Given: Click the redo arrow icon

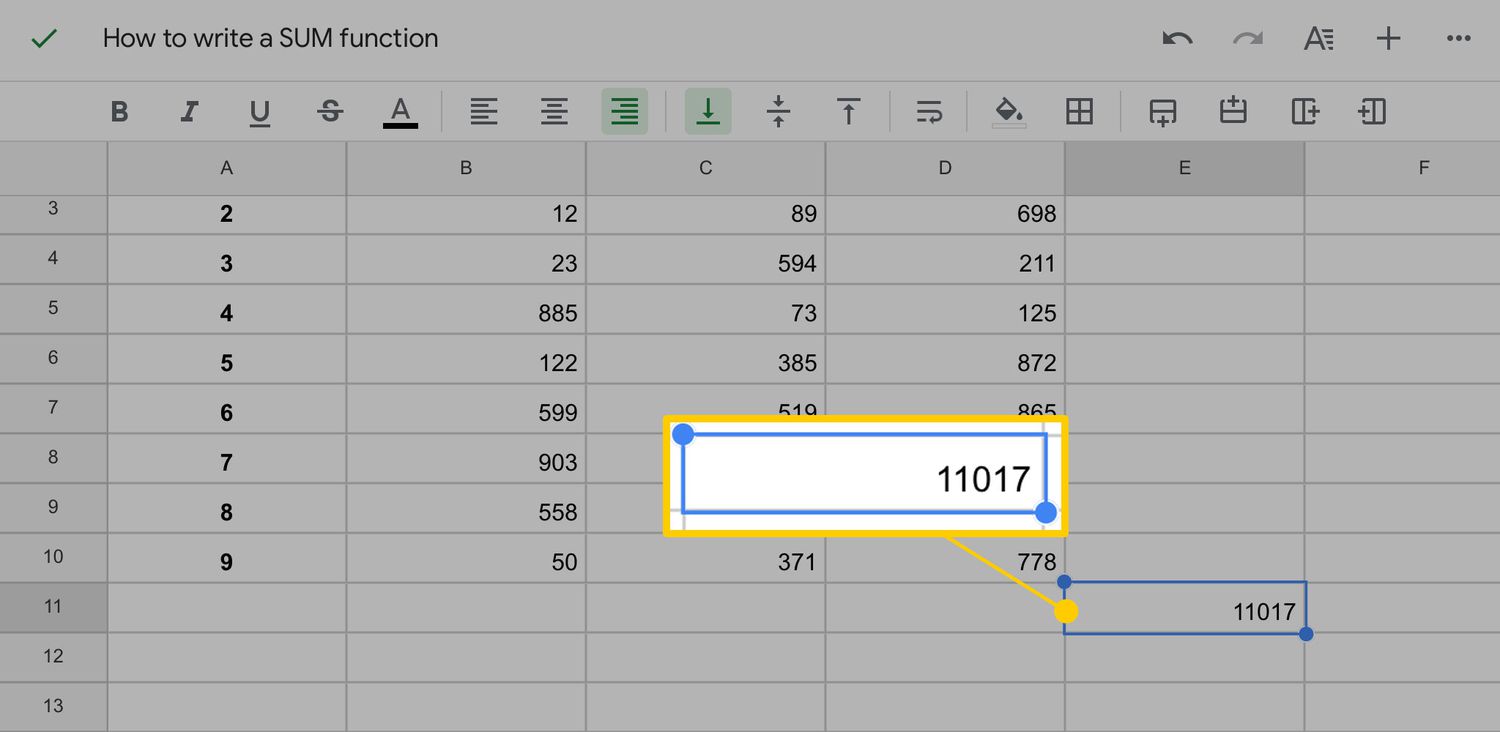Looking at the screenshot, I should 1247,39.
